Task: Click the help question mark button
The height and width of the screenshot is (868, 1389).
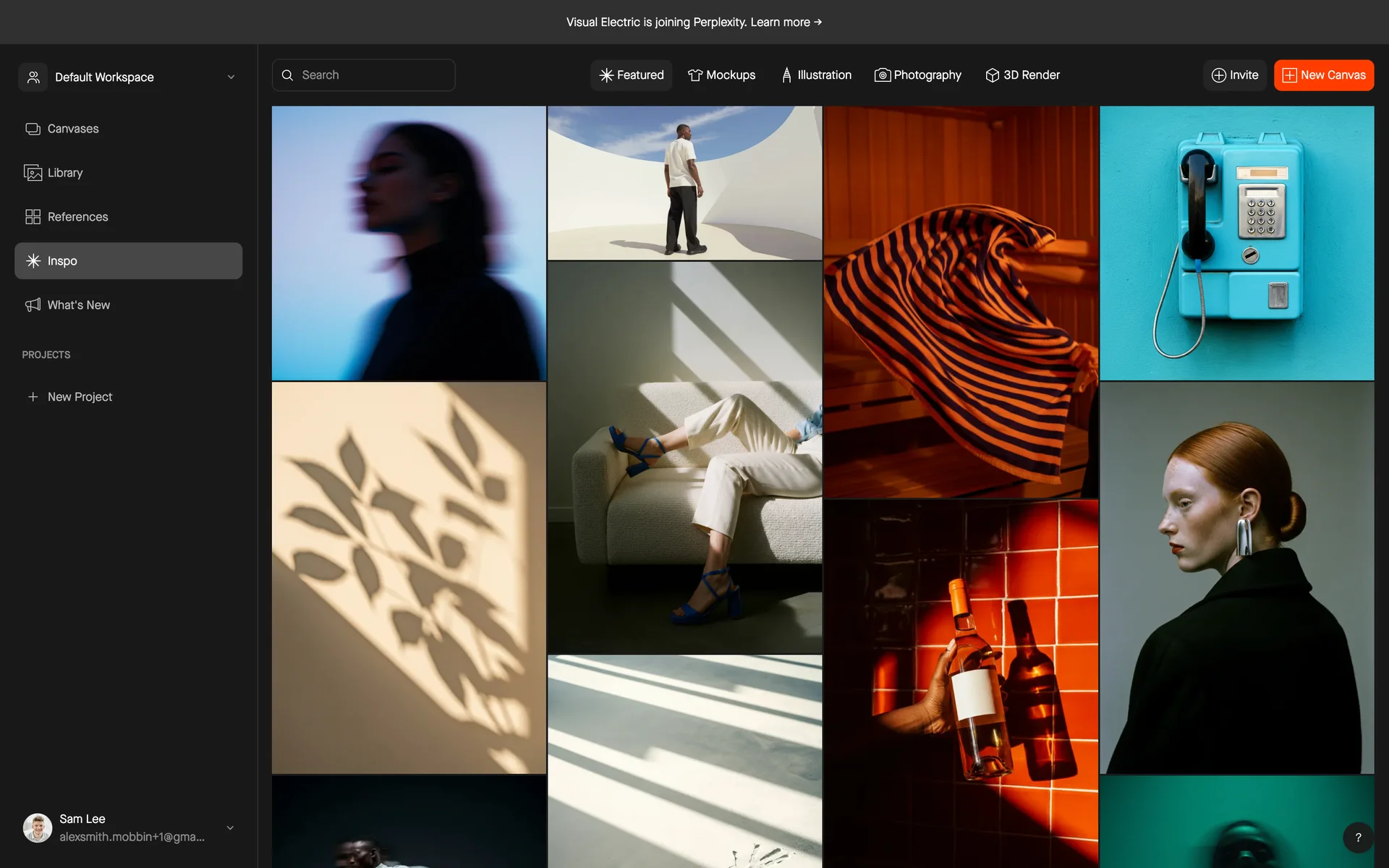Action: click(x=1358, y=838)
